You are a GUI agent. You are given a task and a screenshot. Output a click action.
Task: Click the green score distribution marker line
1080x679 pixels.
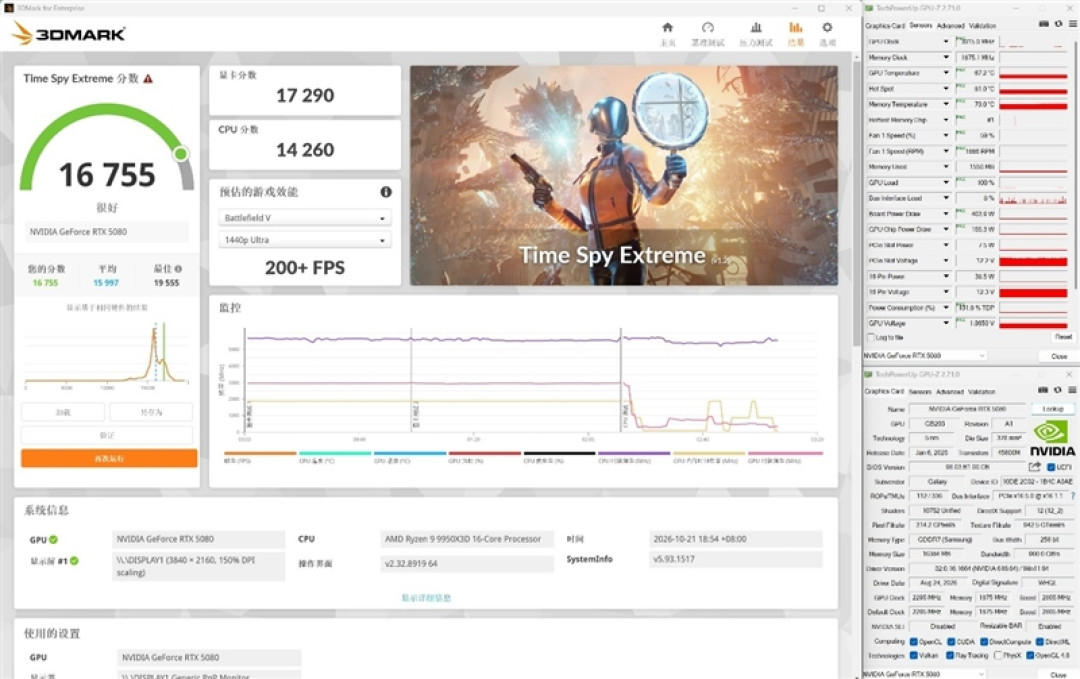(x=163, y=352)
